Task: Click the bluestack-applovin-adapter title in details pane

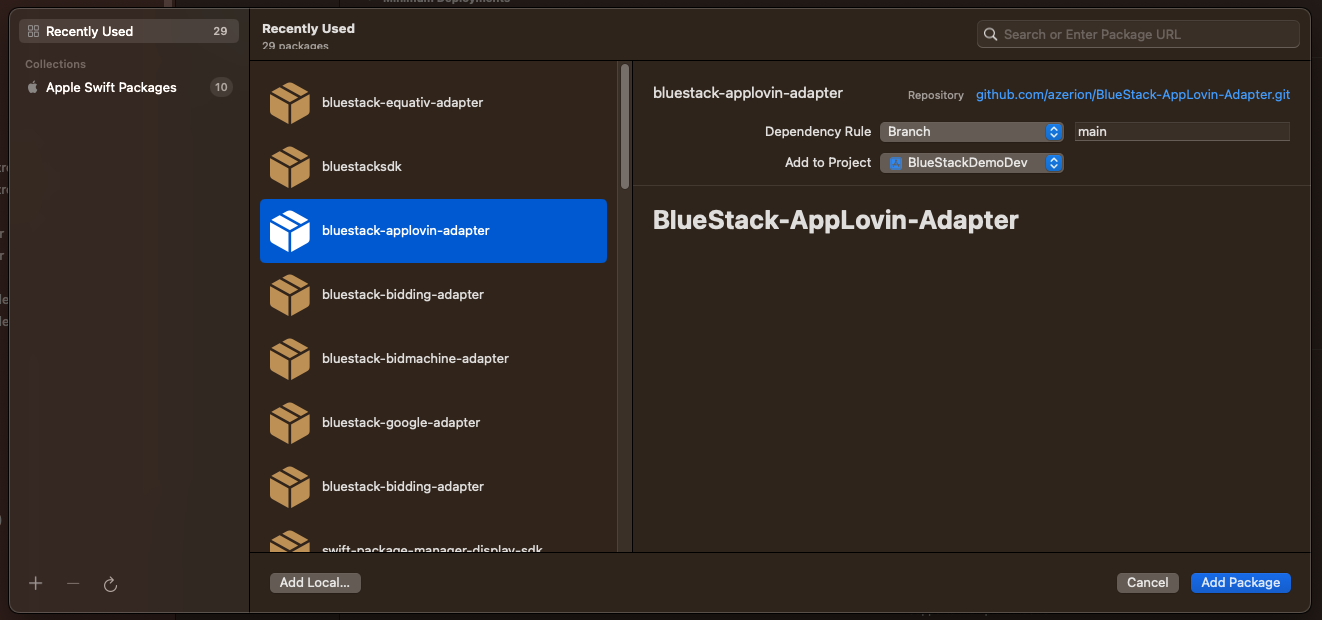Action: [x=748, y=93]
